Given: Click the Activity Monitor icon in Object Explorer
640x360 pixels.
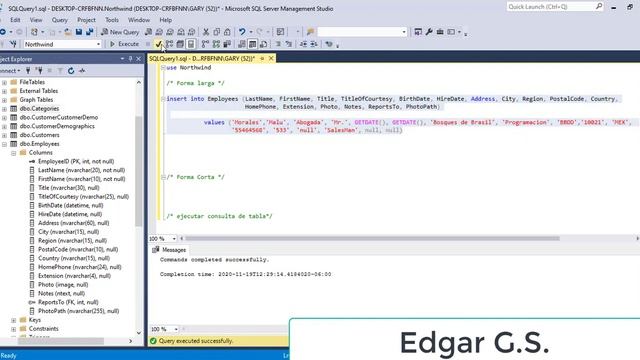Looking at the screenshot, I should [82, 71].
